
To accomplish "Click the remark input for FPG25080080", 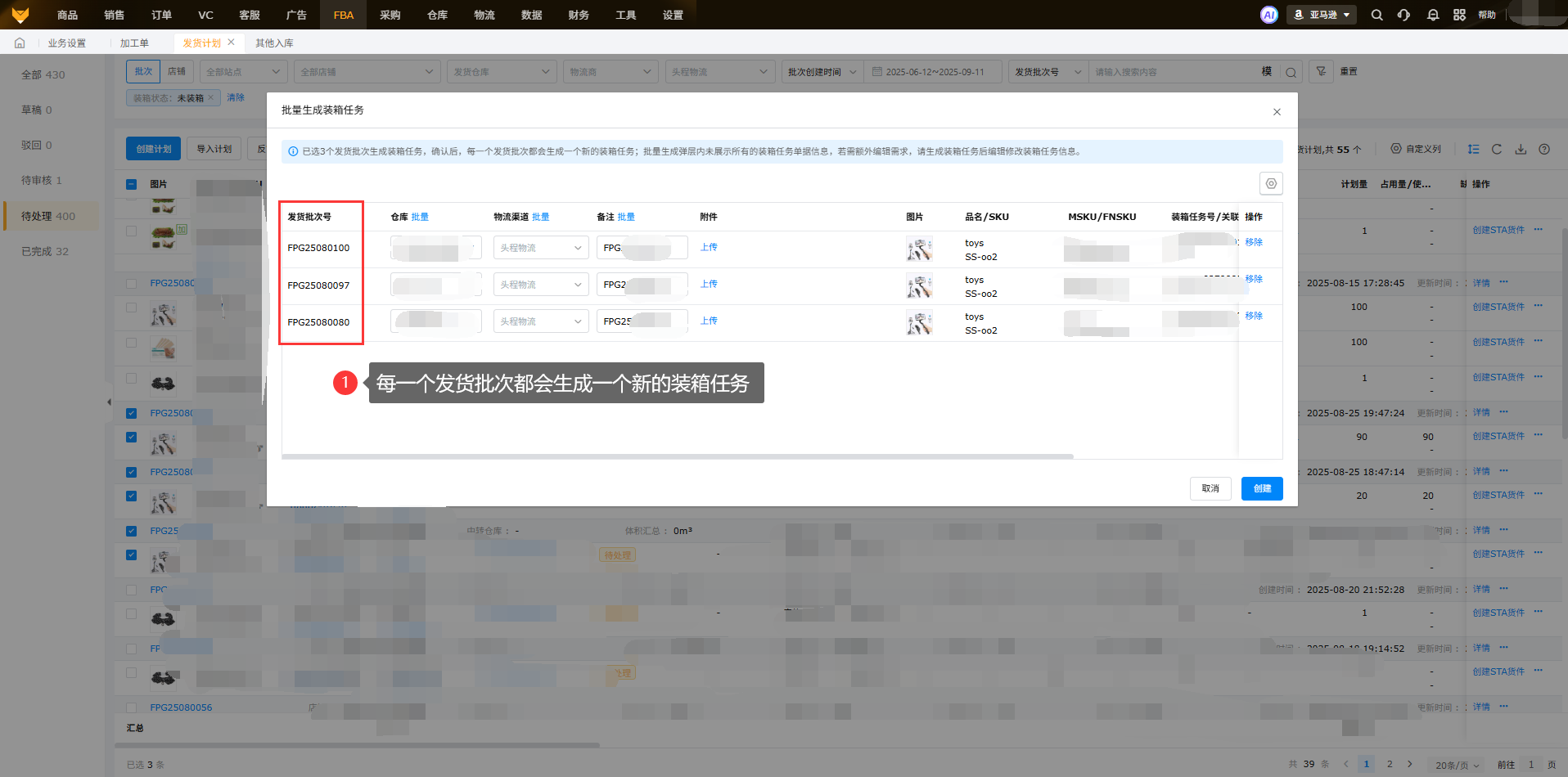I will point(642,321).
